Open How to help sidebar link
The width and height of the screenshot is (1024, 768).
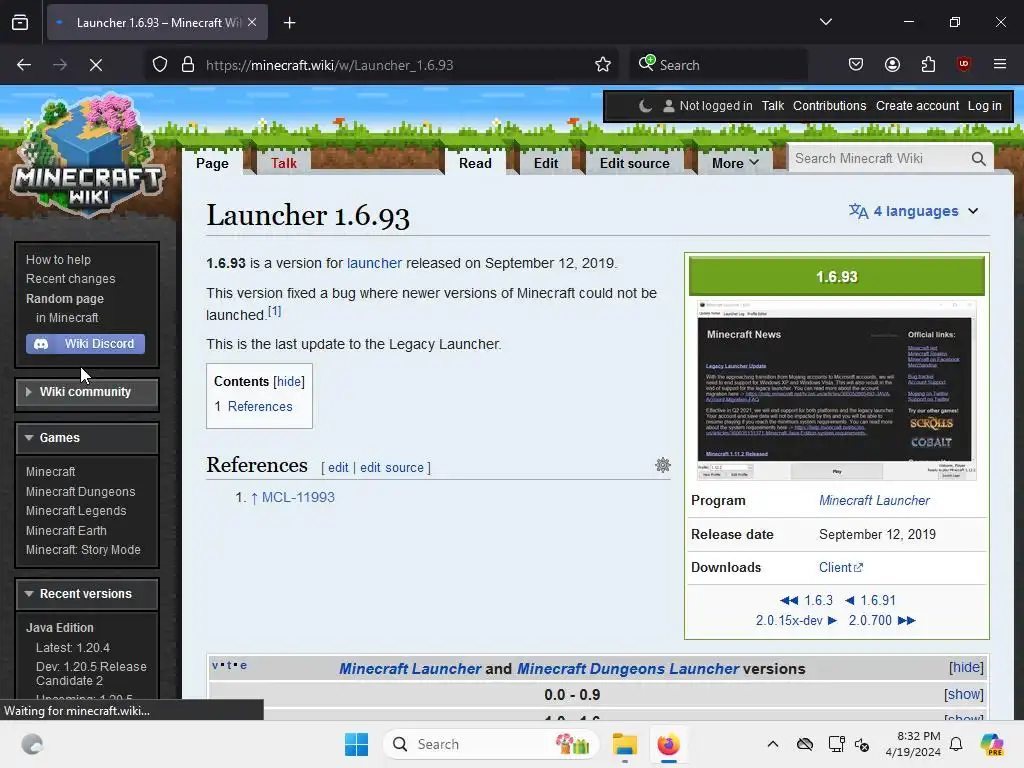click(x=58, y=260)
